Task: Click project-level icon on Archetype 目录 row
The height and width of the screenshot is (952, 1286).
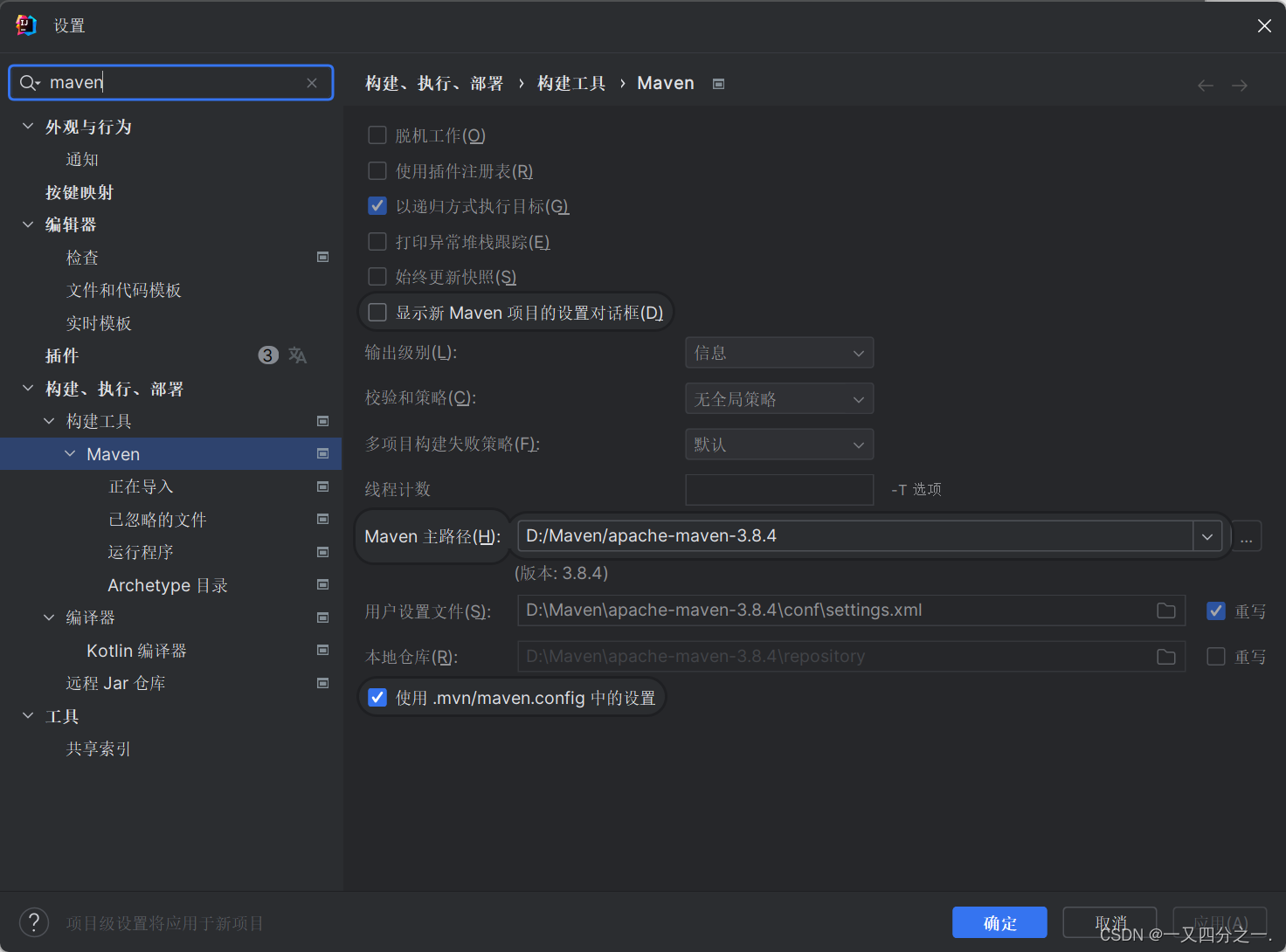Action: [322, 584]
